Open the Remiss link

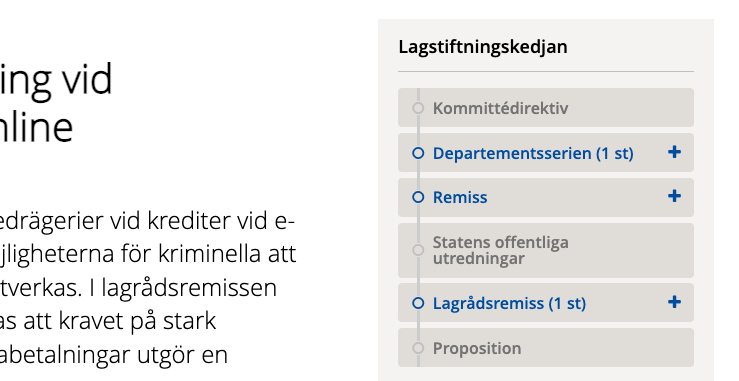point(460,197)
